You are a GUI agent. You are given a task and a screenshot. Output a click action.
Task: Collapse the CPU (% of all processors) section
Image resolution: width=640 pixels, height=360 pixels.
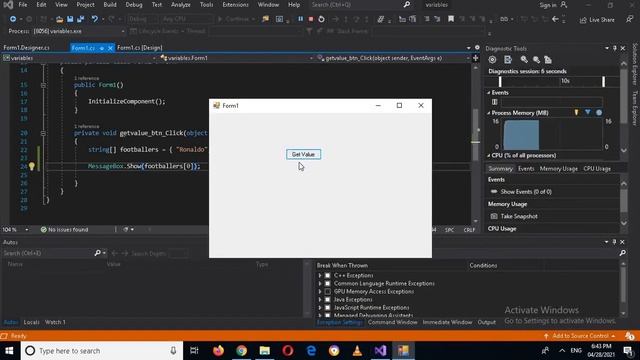click(489, 156)
